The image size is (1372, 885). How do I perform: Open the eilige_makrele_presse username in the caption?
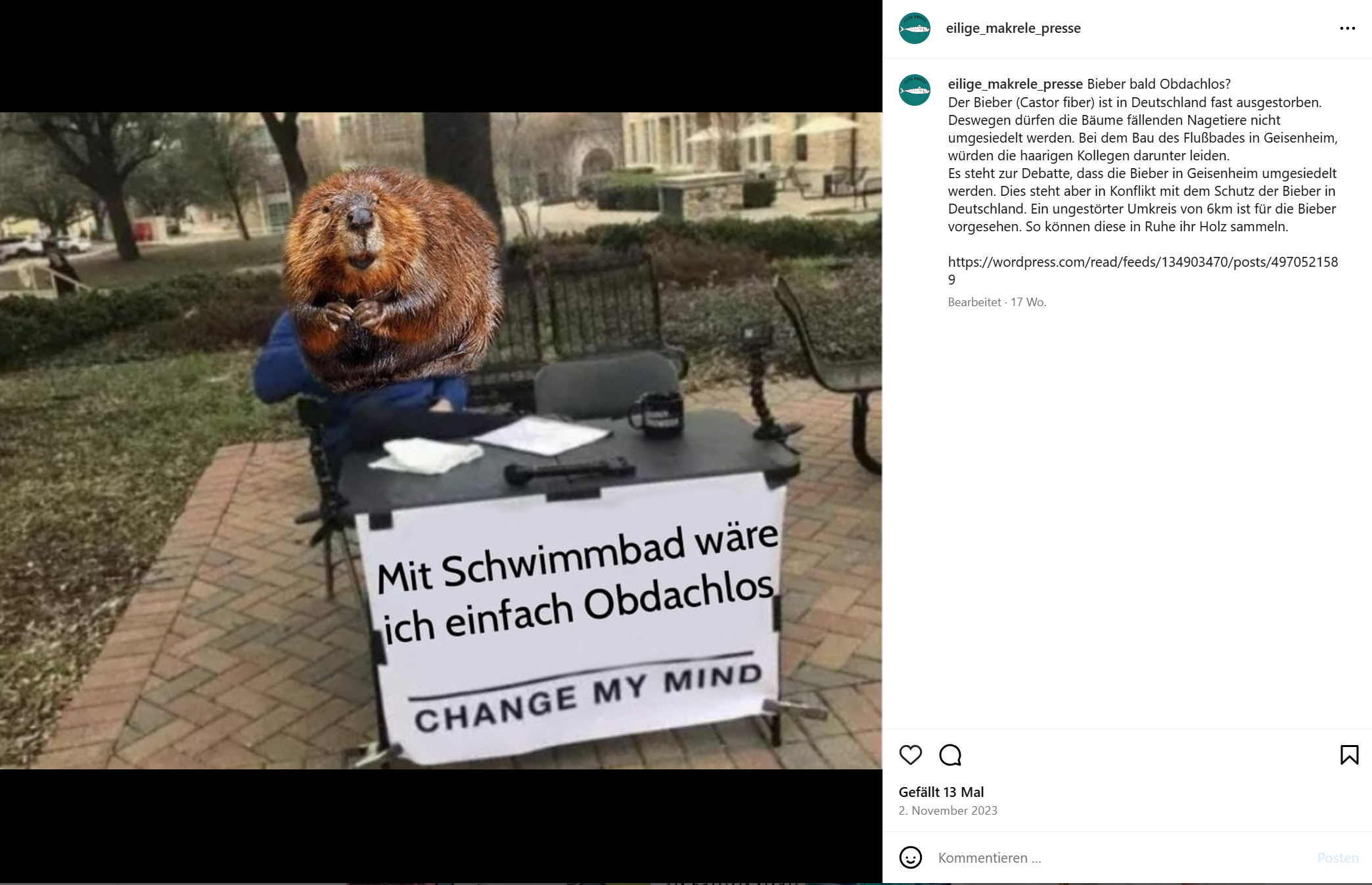(1015, 84)
